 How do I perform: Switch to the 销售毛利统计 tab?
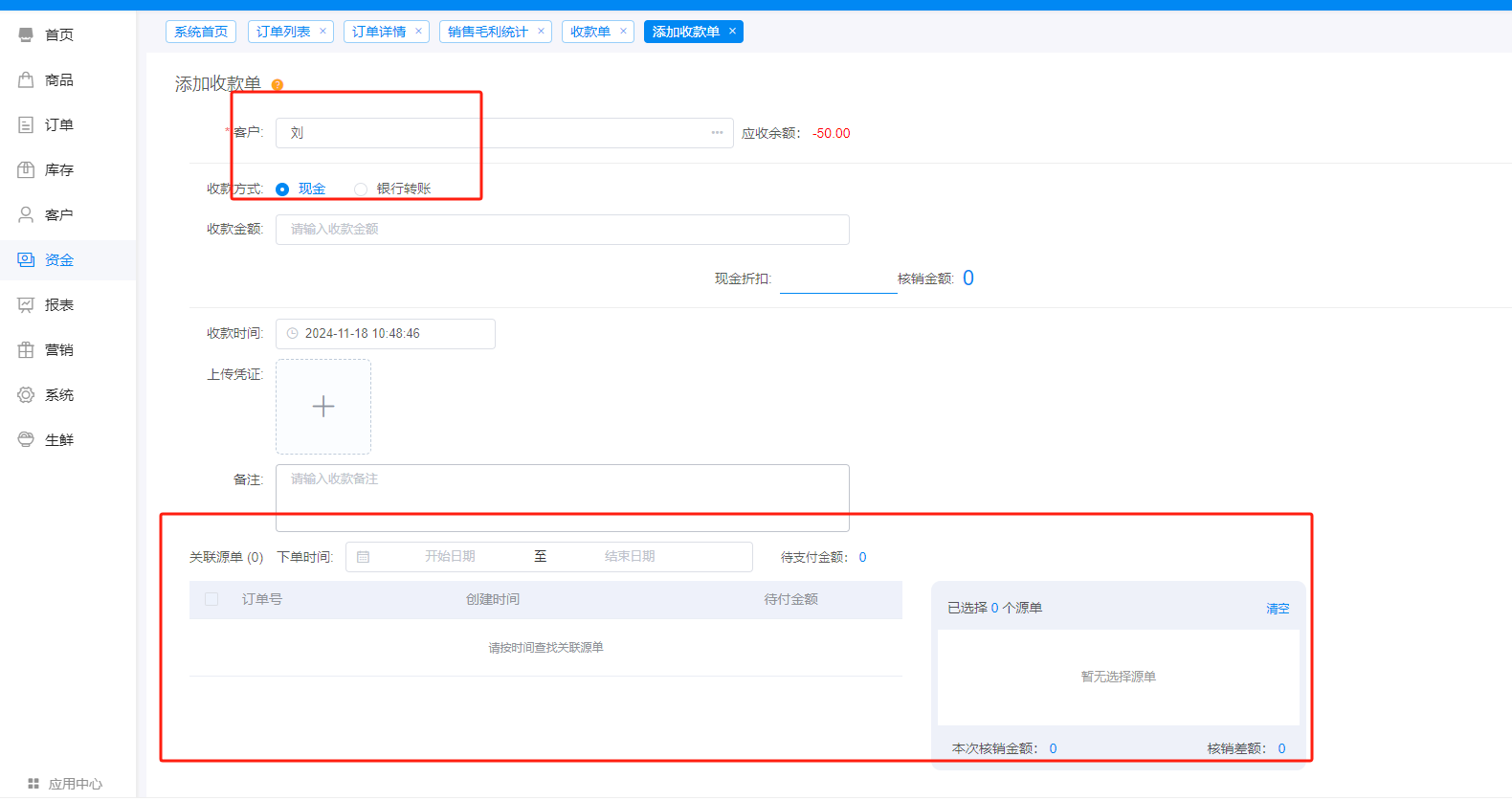488,32
